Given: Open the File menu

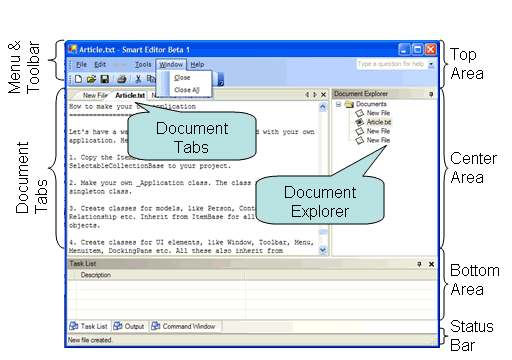Looking at the screenshot, I should (81, 65).
